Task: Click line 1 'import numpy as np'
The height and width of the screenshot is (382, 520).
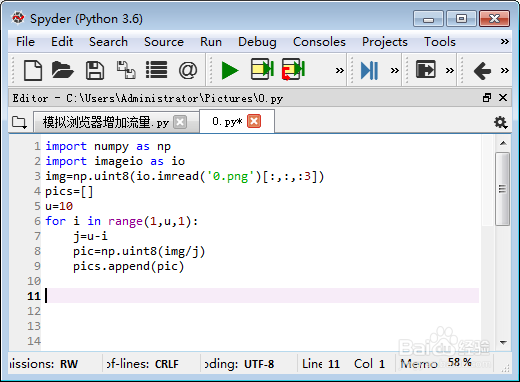Action: tap(108, 146)
